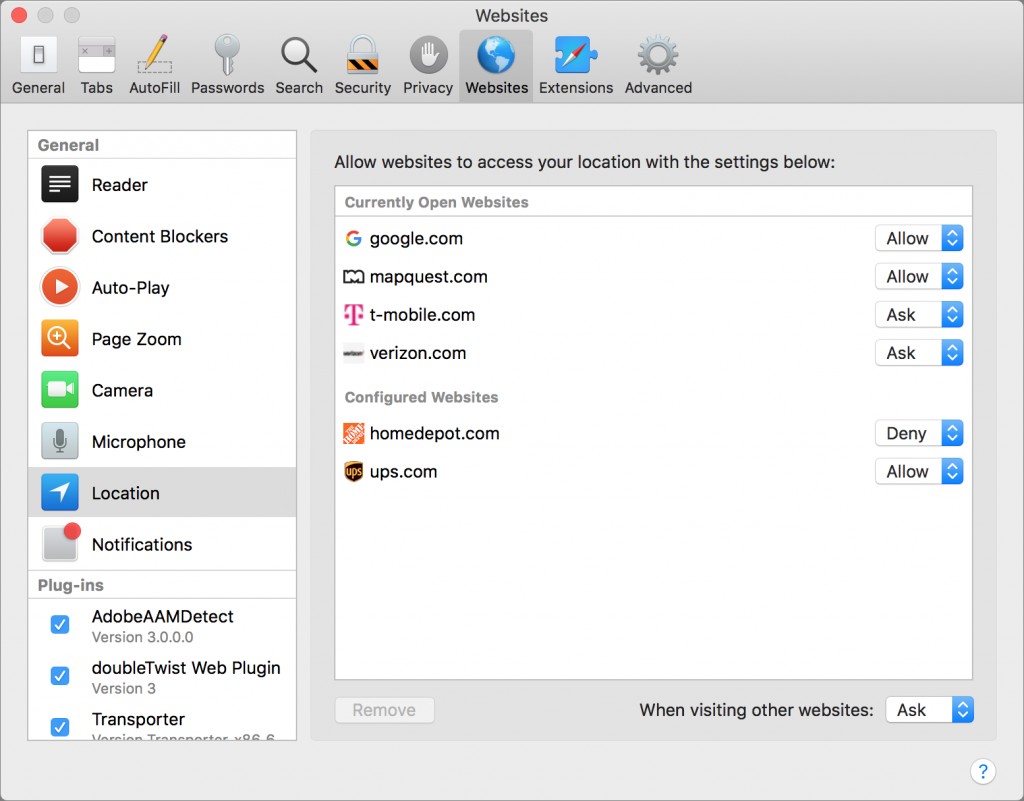
Task: Switch to the Security tab label
Action: pos(362,87)
